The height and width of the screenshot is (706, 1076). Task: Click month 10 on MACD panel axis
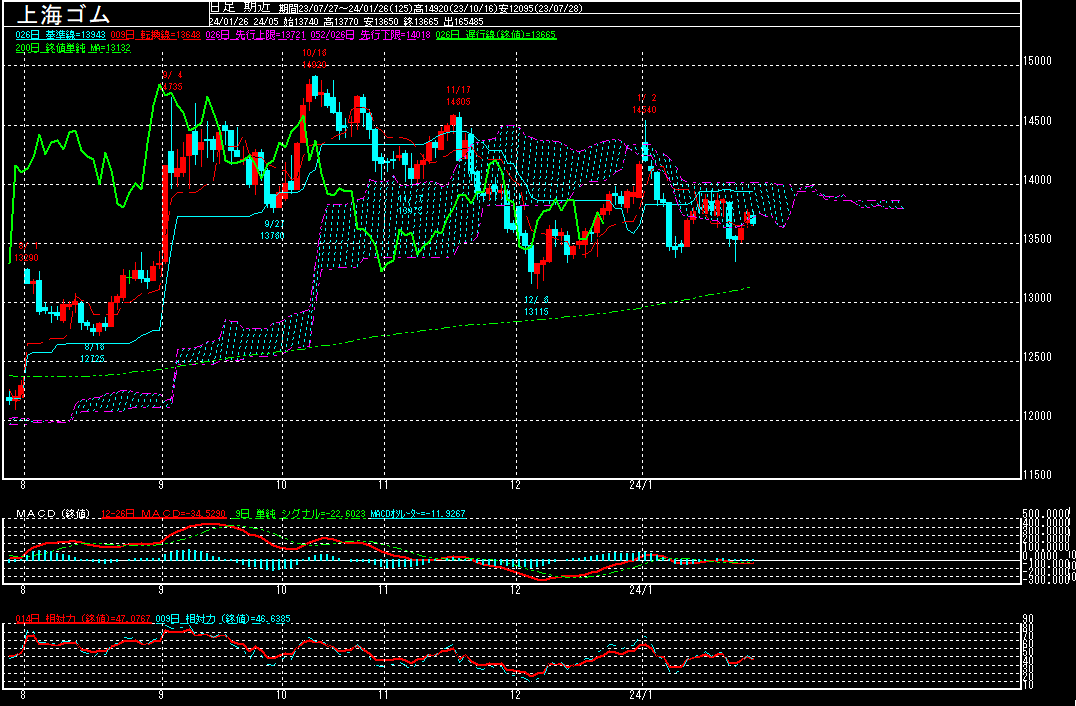click(x=281, y=590)
